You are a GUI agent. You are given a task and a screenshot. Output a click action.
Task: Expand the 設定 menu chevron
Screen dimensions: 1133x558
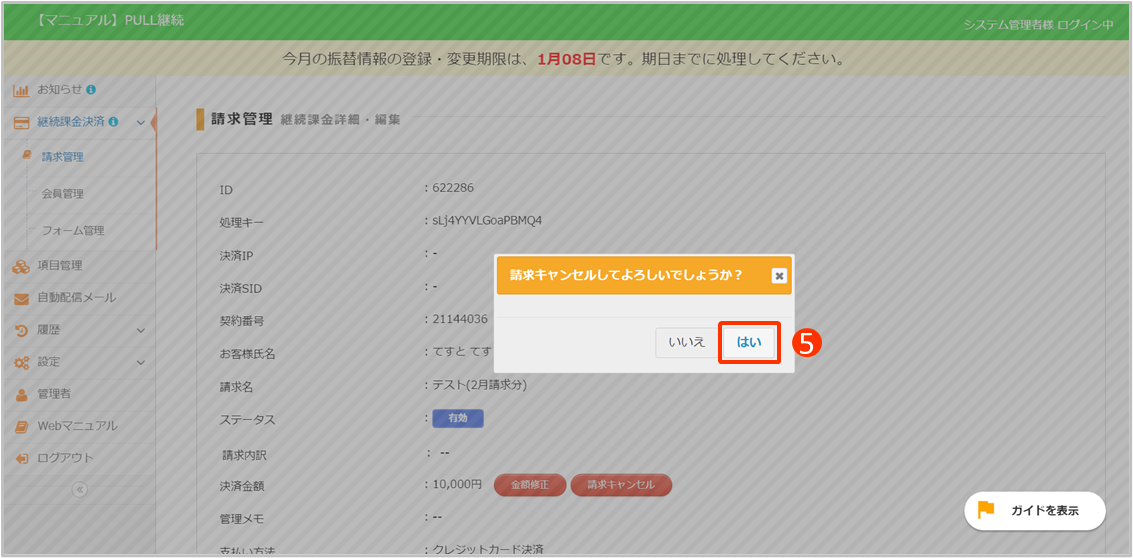tap(140, 362)
